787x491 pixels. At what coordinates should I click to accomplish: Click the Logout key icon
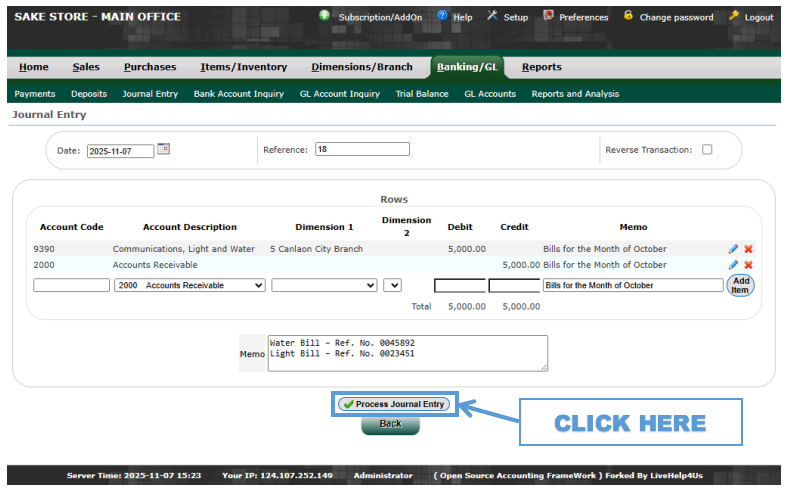tap(735, 16)
